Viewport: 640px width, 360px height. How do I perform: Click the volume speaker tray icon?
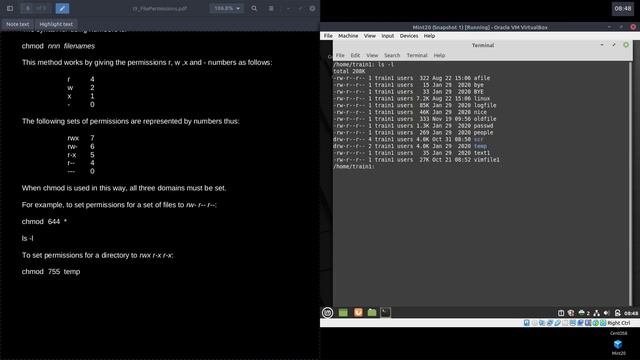(x=607, y=313)
